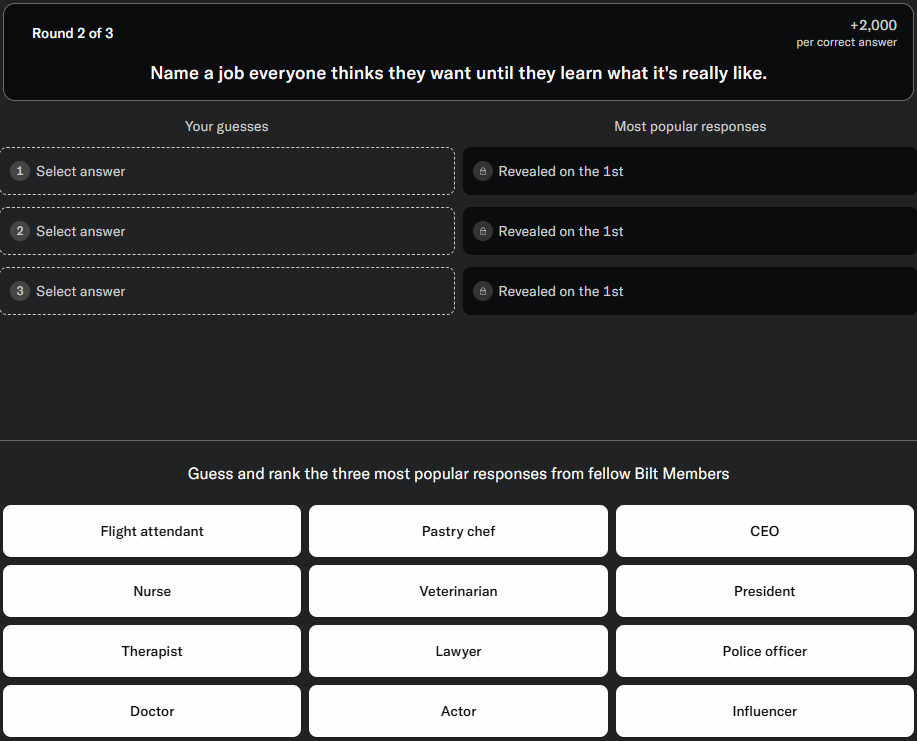Select the first guess answer slot
917x741 pixels.
pyautogui.click(x=227, y=171)
